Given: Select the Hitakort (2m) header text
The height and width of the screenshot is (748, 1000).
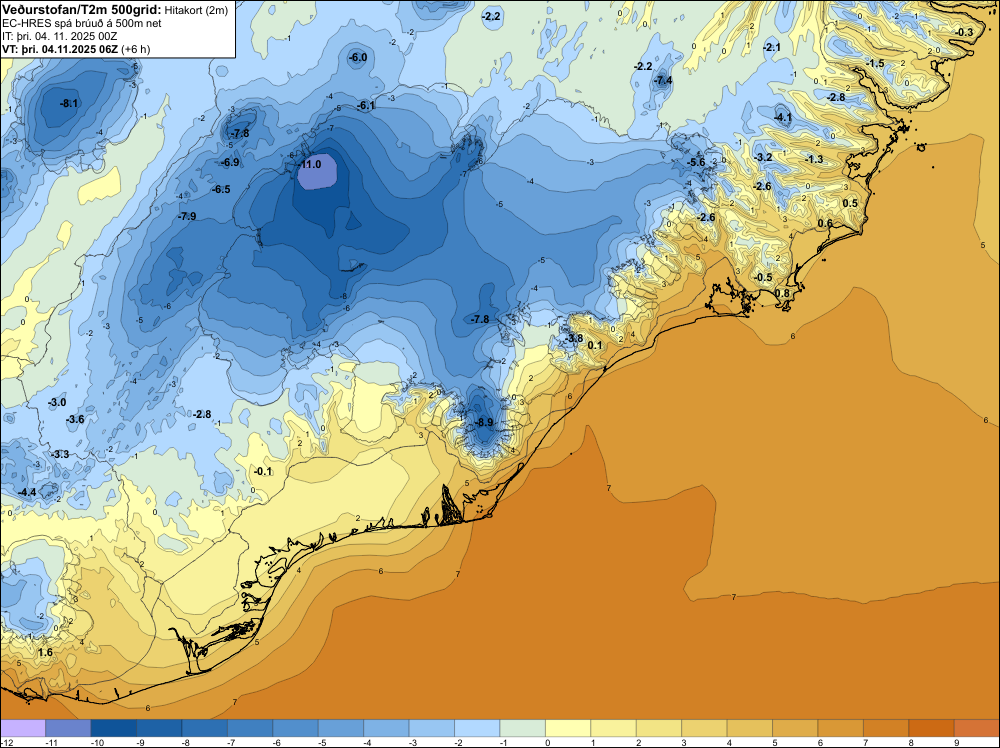Looking at the screenshot, I should click(196, 10).
